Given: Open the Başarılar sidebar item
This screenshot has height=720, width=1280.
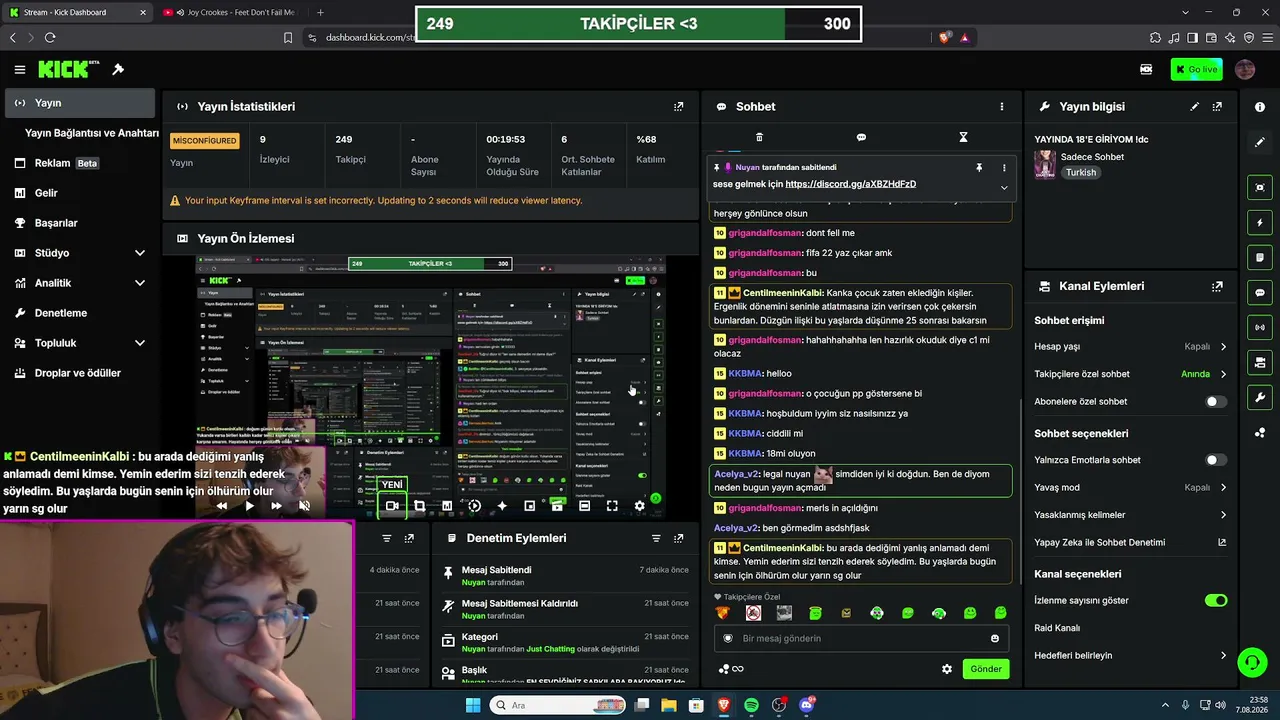Looking at the screenshot, I should click(82, 223).
